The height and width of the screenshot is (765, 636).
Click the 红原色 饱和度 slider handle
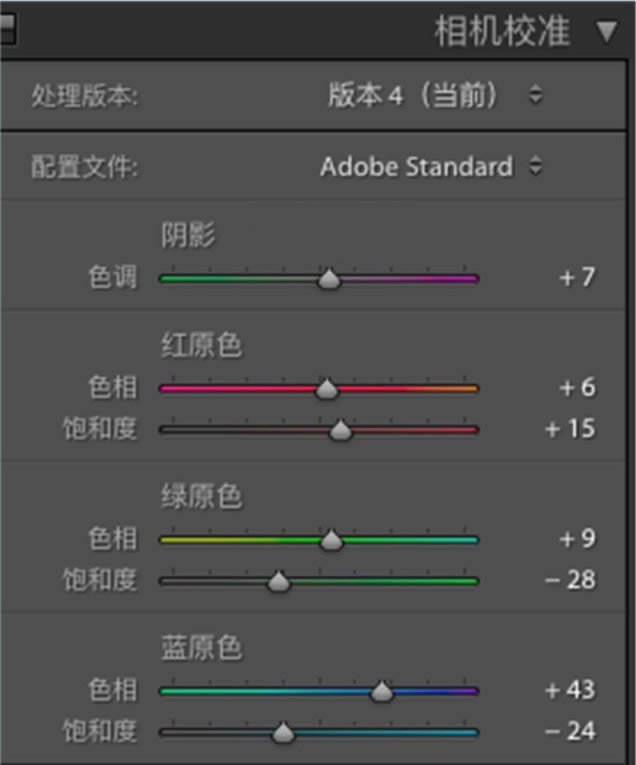coord(341,431)
